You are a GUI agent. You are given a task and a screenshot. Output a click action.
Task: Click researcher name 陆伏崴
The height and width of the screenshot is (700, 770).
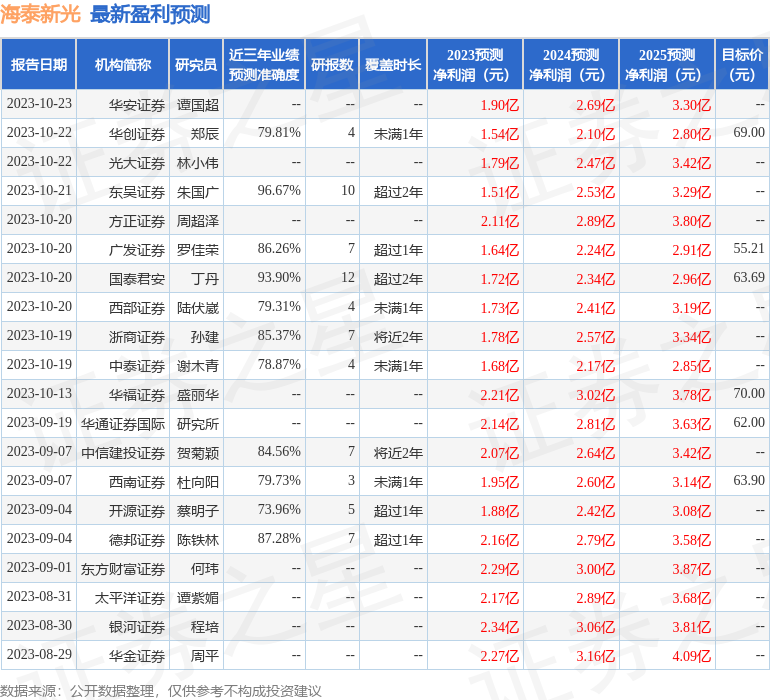pos(197,308)
